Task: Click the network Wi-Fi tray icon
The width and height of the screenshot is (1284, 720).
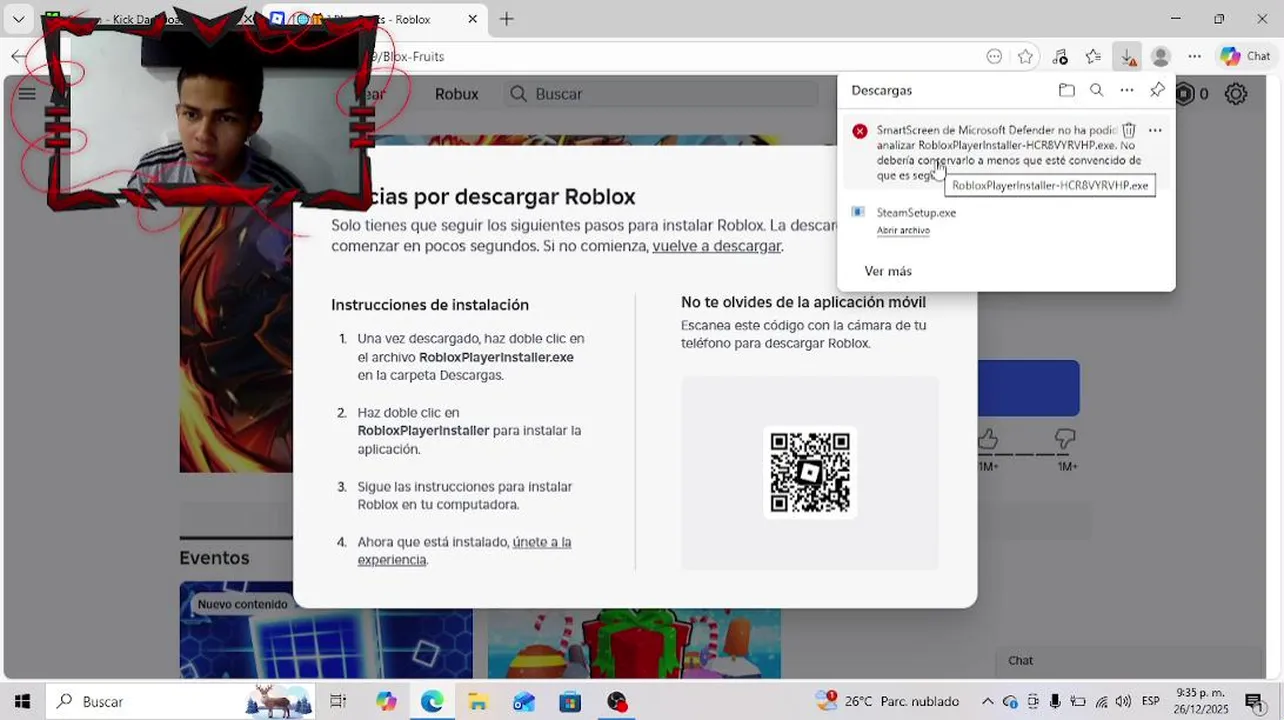Action: [1101, 702]
